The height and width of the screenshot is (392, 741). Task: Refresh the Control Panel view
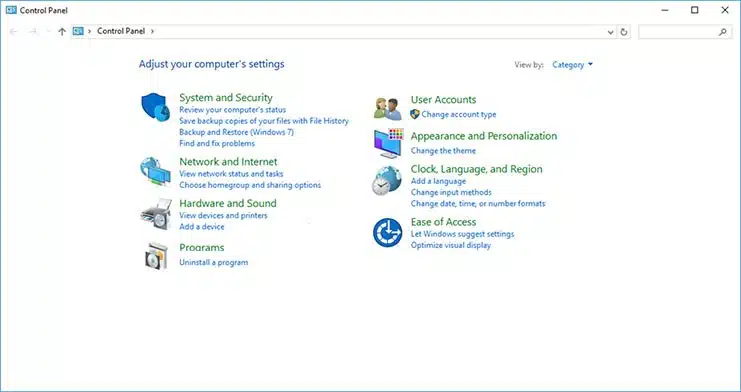pos(624,32)
